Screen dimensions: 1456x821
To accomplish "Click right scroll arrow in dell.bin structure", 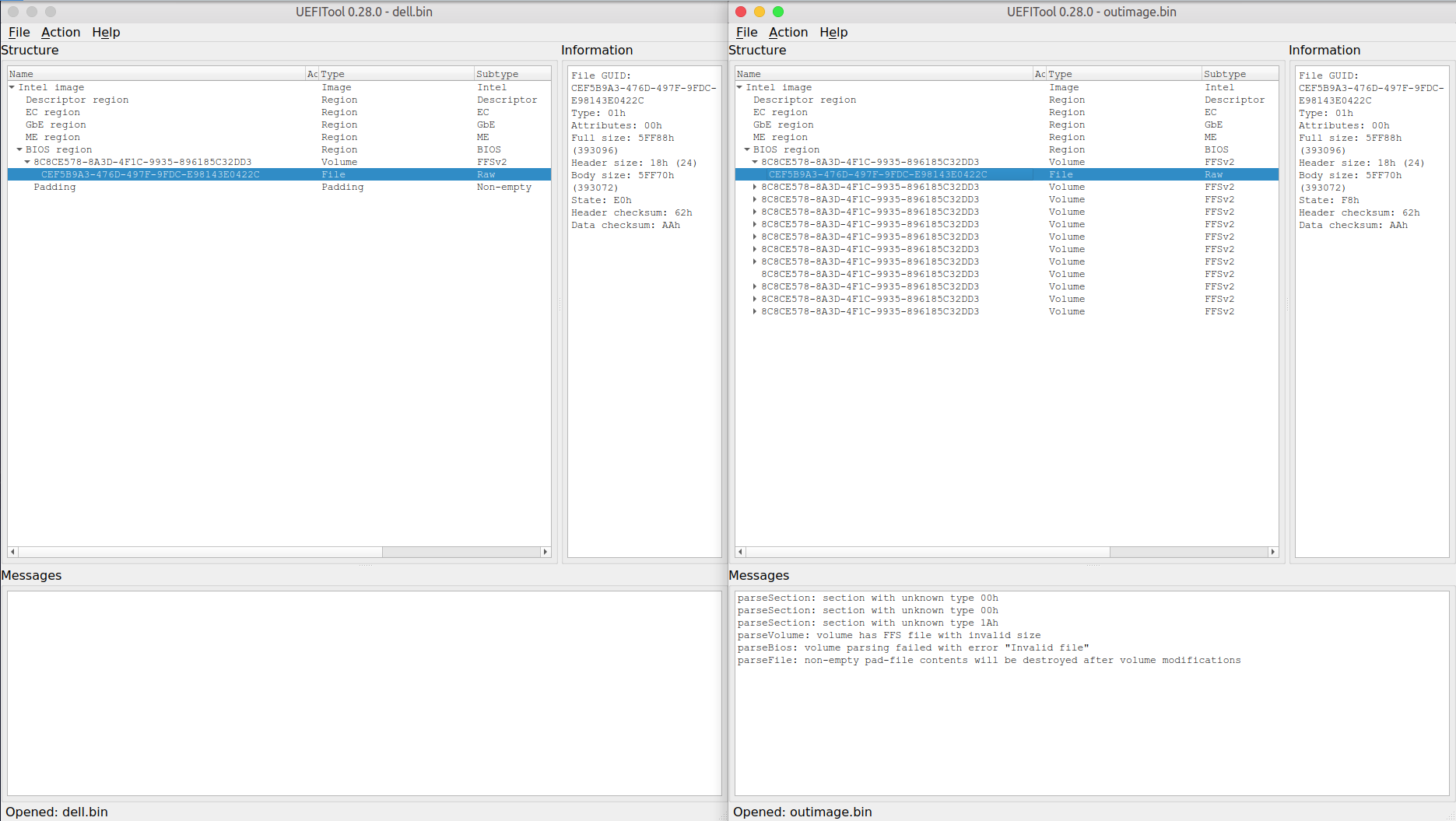I will click(545, 552).
